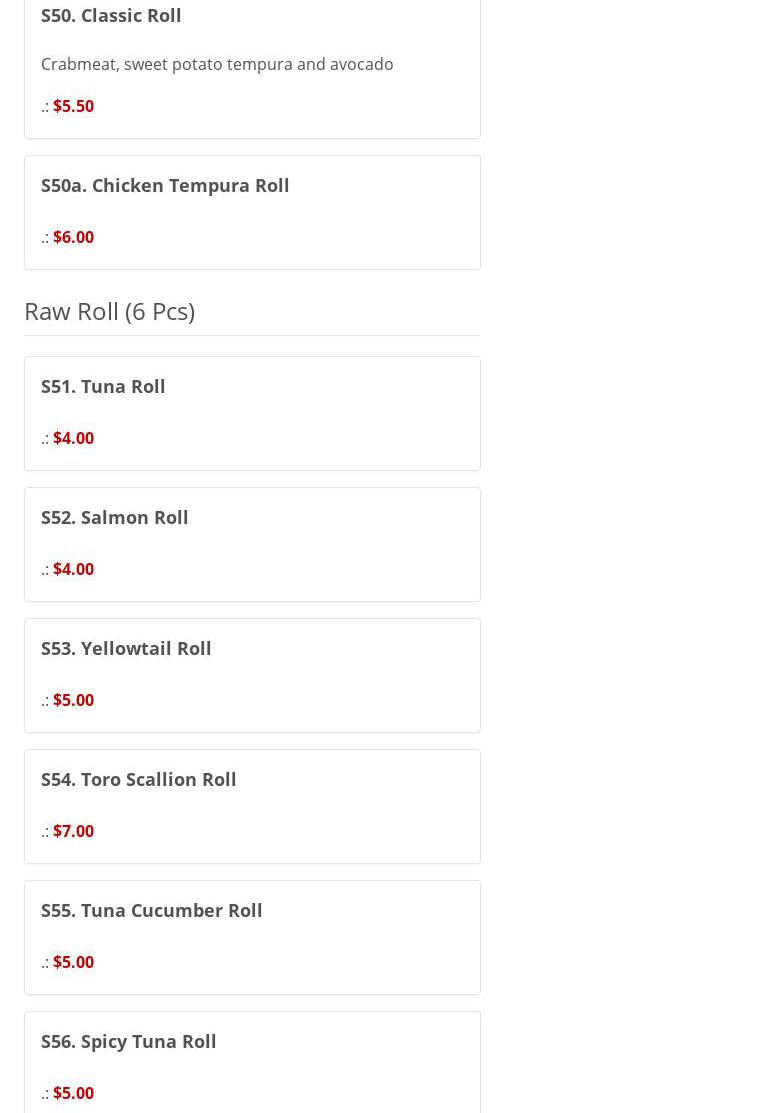Viewport: 770px width, 1113px height.
Task: Open the S51. Tuna Roll item
Action: tap(103, 386)
